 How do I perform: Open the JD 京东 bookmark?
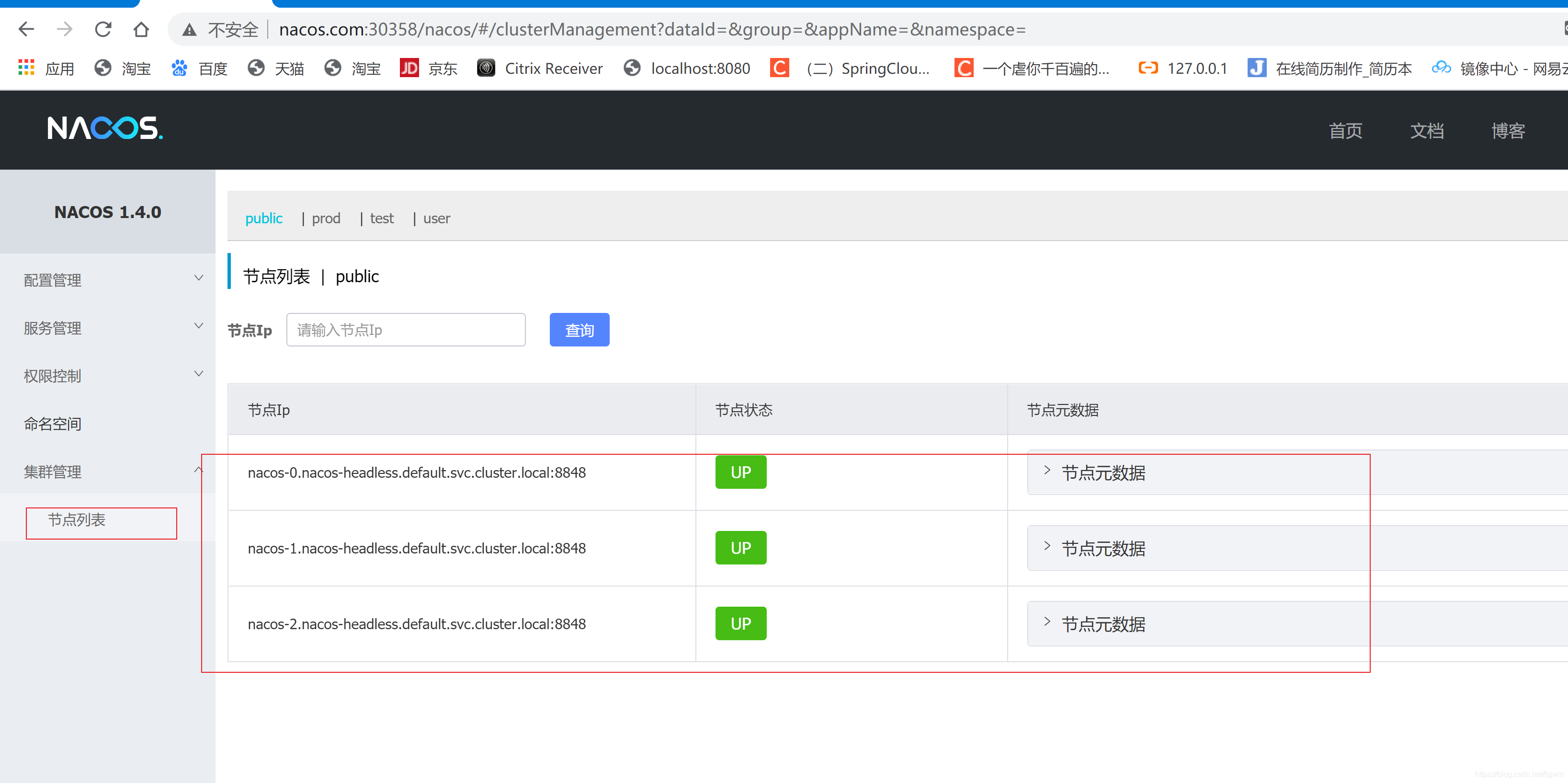429,68
